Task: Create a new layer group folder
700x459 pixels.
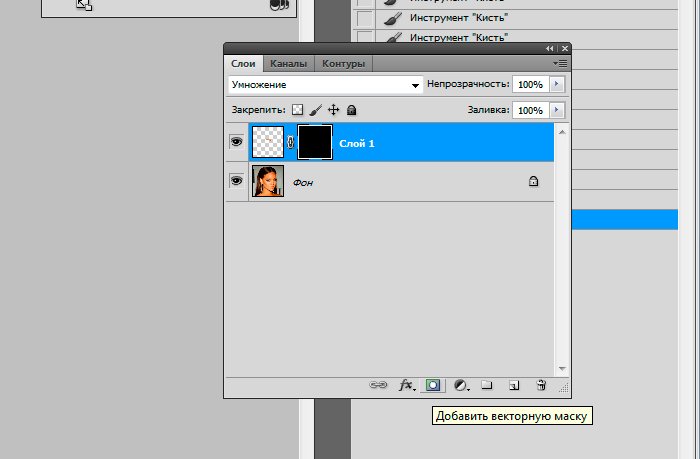Action: [x=487, y=385]
